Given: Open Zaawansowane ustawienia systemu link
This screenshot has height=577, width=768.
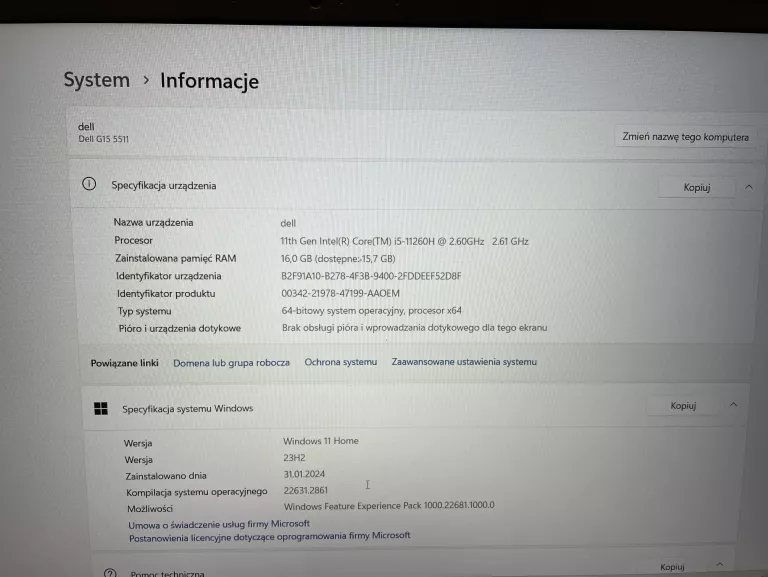Looking at the screenshot, I should pos(464,361).
